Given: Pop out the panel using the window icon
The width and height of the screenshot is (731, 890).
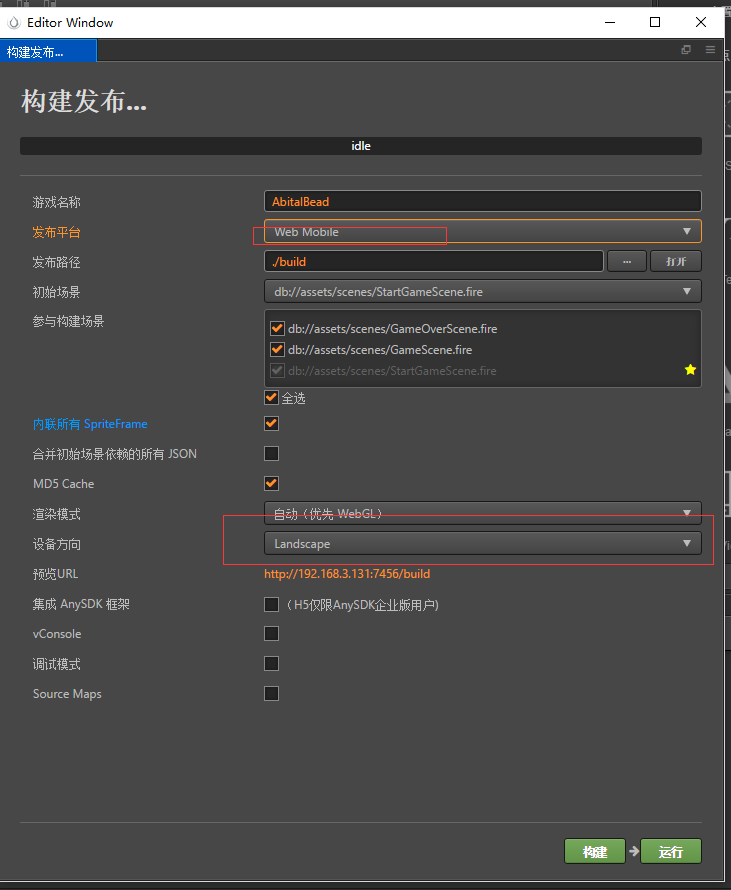Looking at the screenshot, I should 686,50.
